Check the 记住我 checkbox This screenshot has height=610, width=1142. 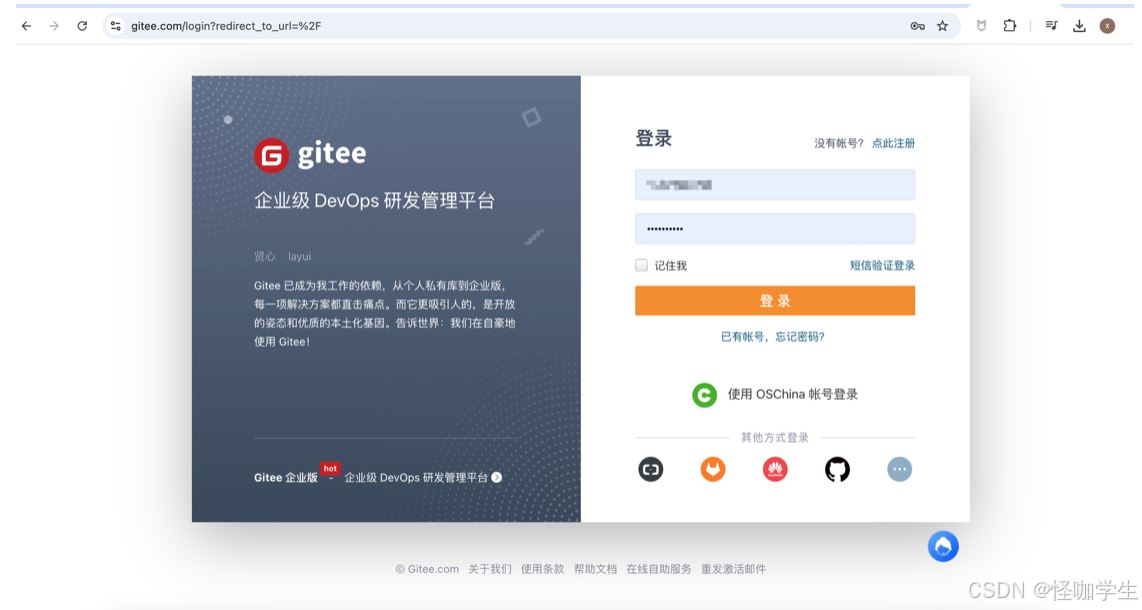tap(642, 266)
